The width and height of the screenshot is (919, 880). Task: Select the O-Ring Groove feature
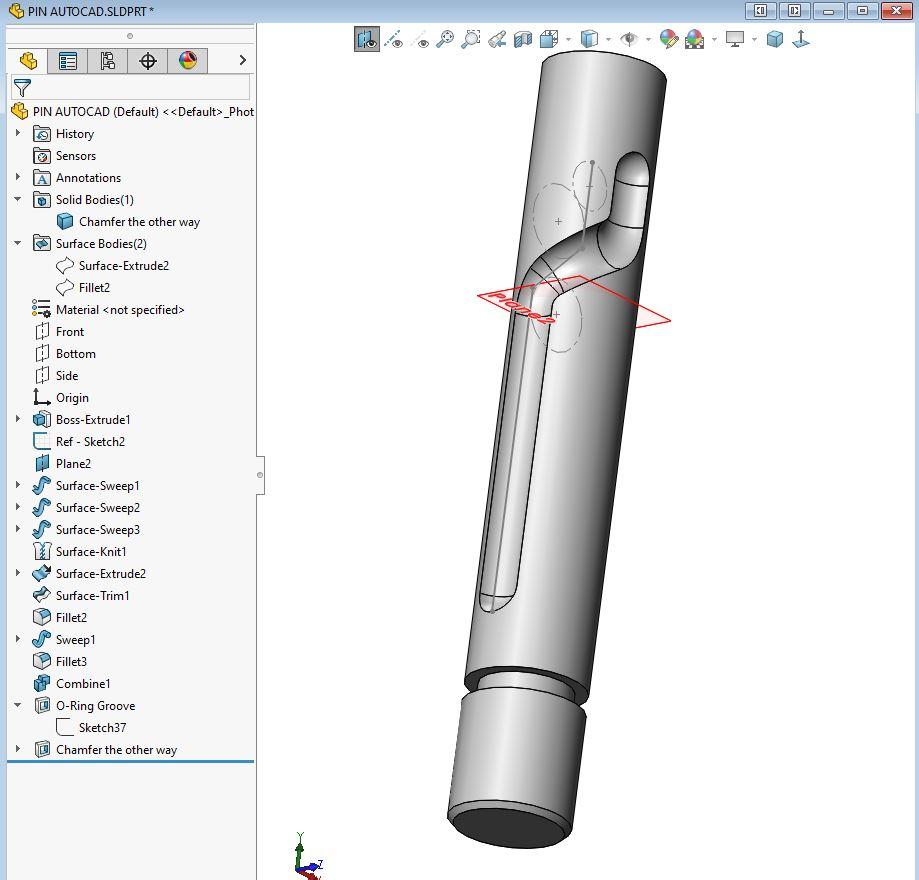tap(95, 705)
